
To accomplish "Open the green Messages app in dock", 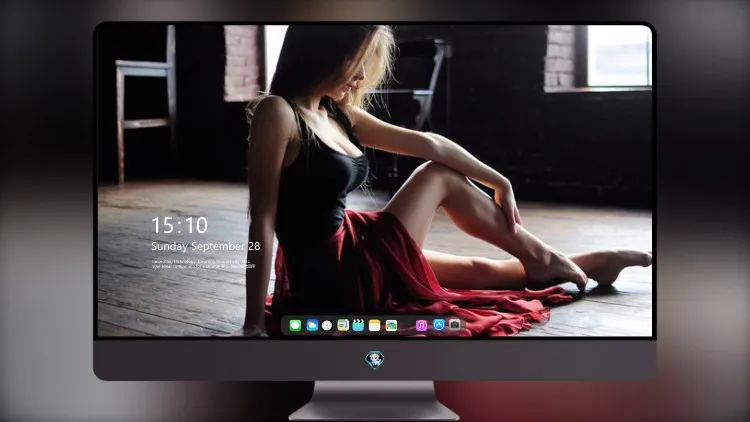I will [295, 325].
